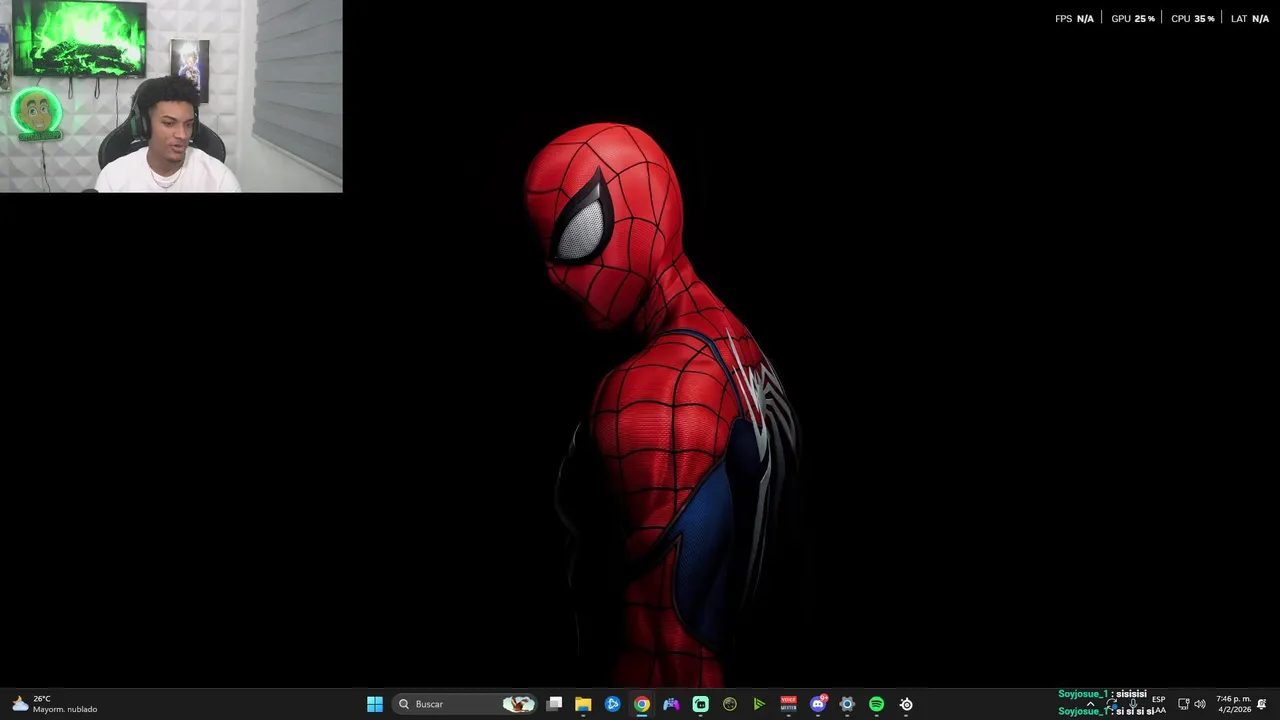Open the volume speaker tray icon

(1200, 704)
